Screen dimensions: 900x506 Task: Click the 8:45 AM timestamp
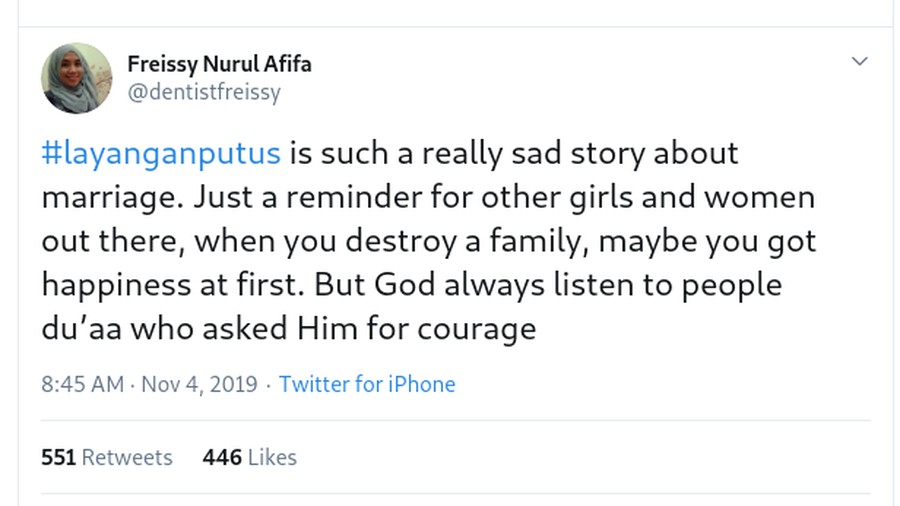[83, 384]
